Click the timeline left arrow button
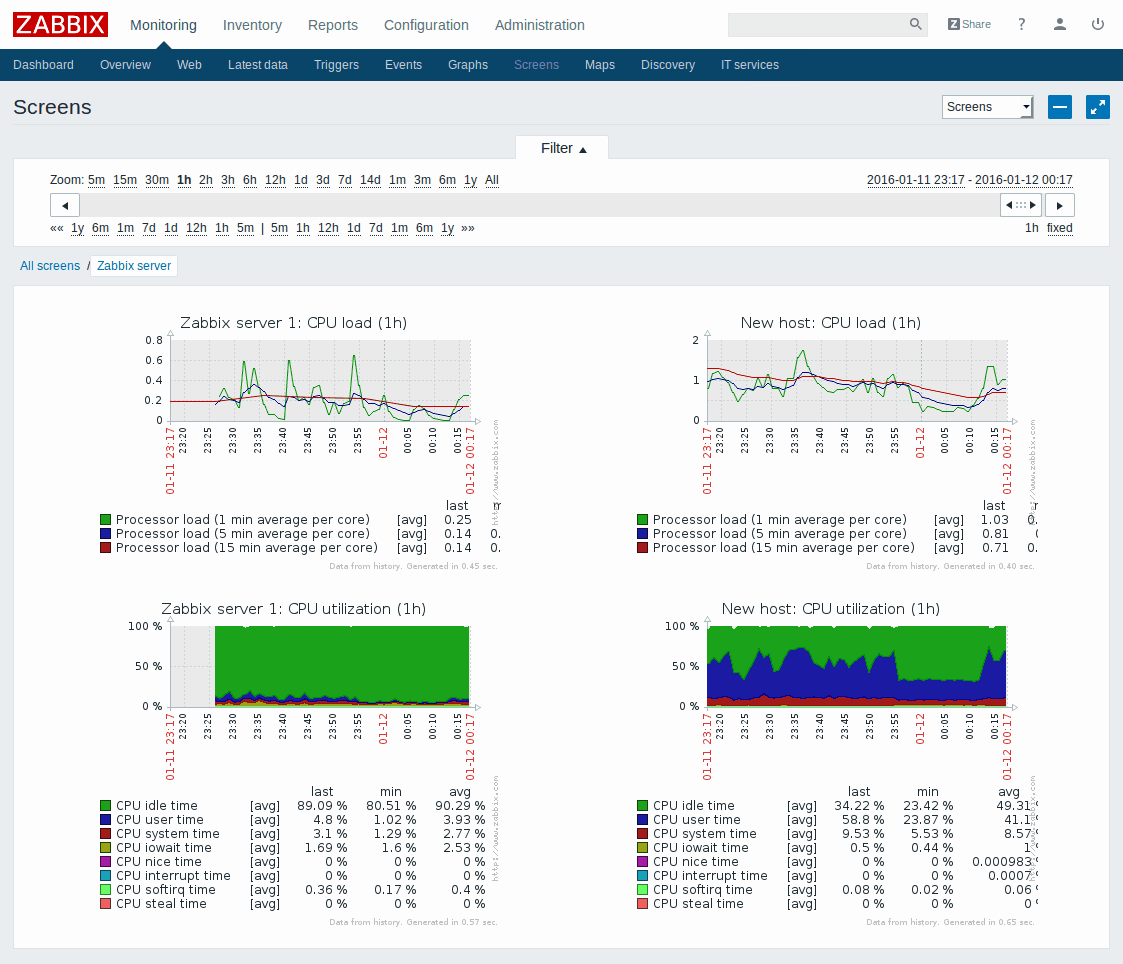 [x=65, y=205]
